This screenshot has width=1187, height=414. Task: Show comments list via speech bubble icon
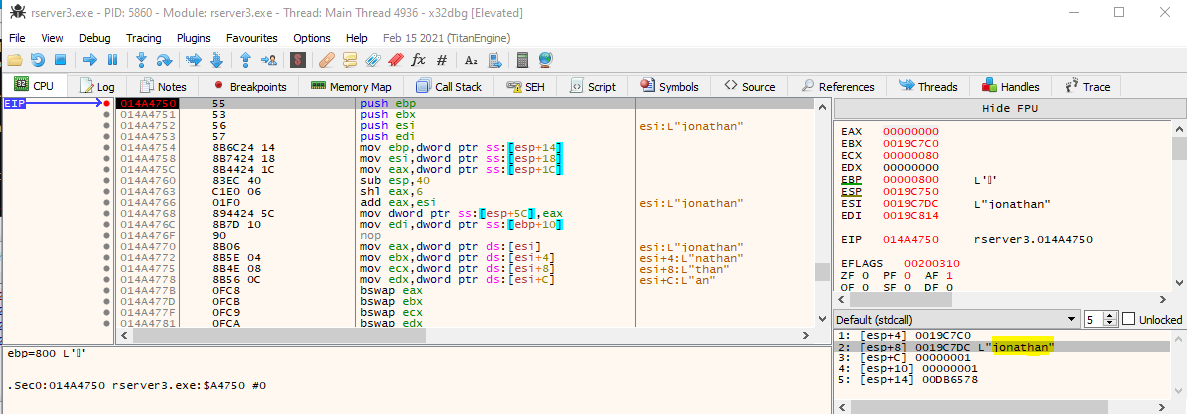(350, 60)
